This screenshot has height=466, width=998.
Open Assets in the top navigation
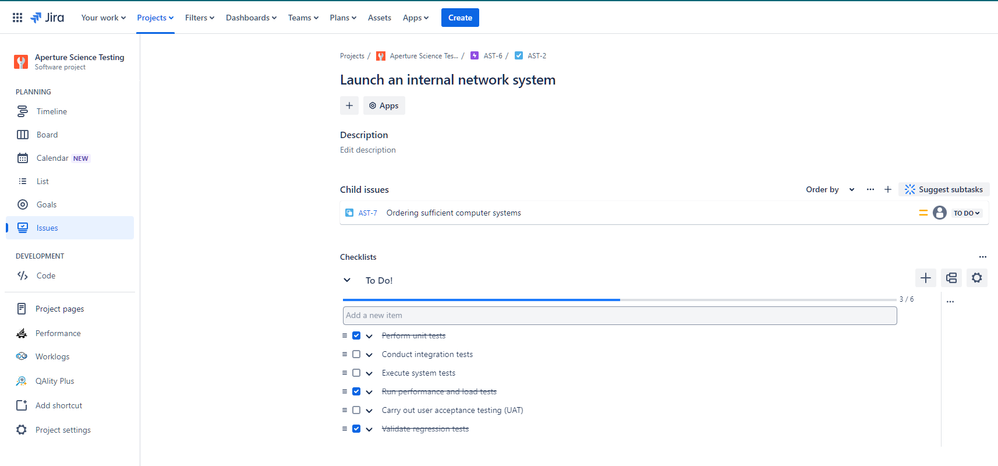coord(379,18)
